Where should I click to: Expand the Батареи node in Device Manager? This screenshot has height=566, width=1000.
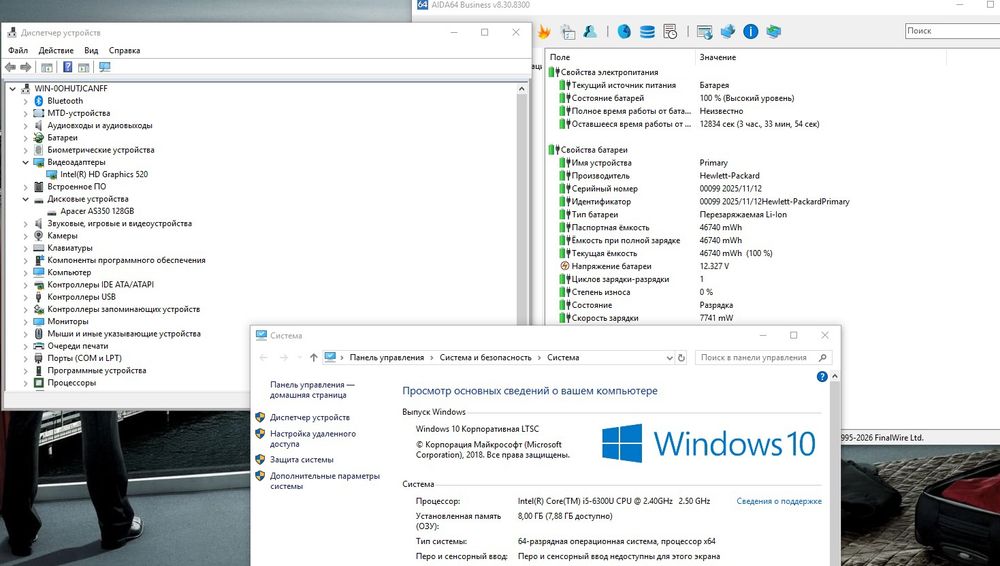(x=26, y=138)
